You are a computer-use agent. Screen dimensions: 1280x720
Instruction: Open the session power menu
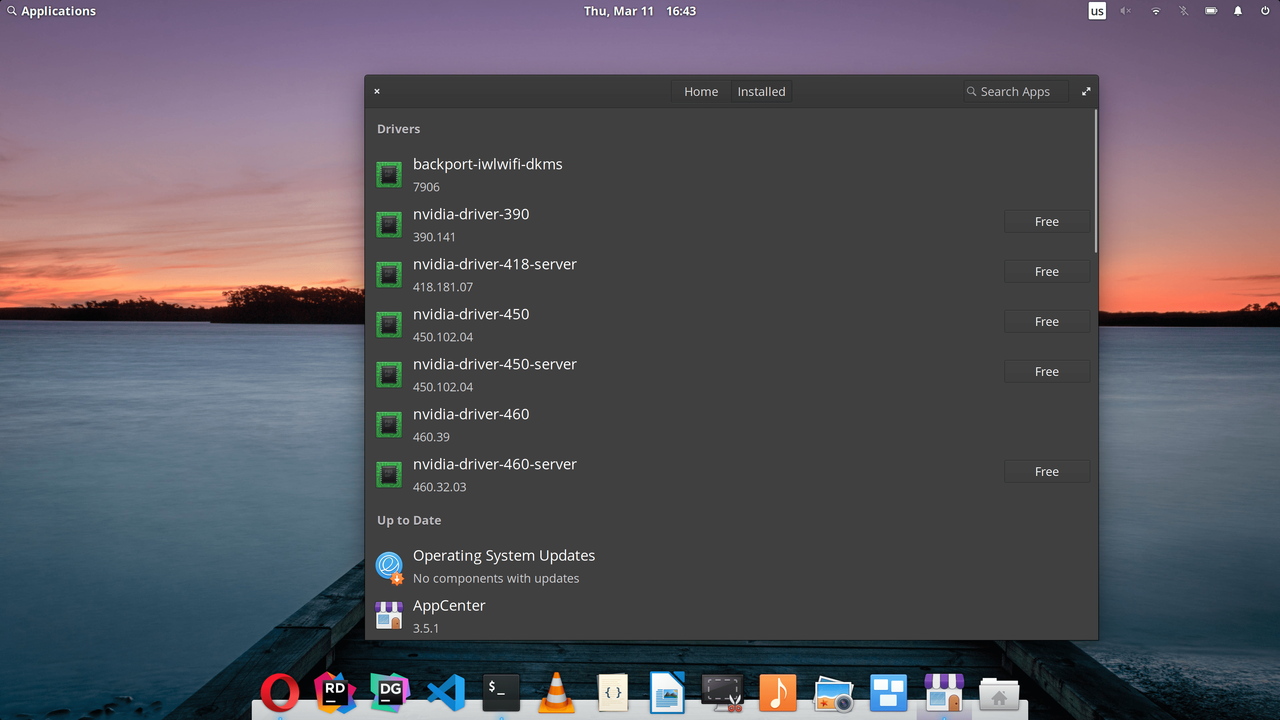click(1265, 11)
